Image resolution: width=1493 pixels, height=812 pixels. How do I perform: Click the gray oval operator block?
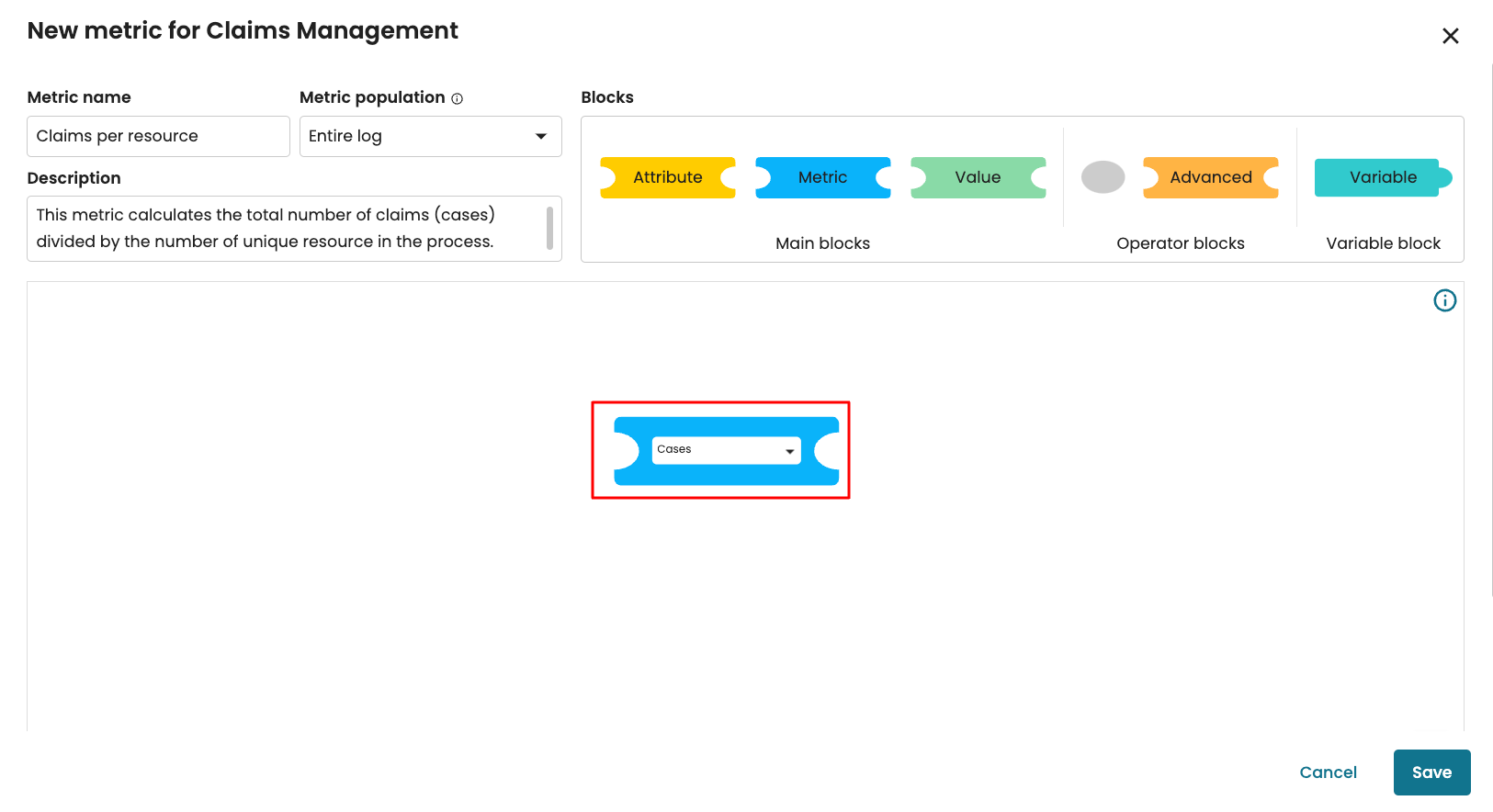pyautogui.click(x=1103, y=177)
